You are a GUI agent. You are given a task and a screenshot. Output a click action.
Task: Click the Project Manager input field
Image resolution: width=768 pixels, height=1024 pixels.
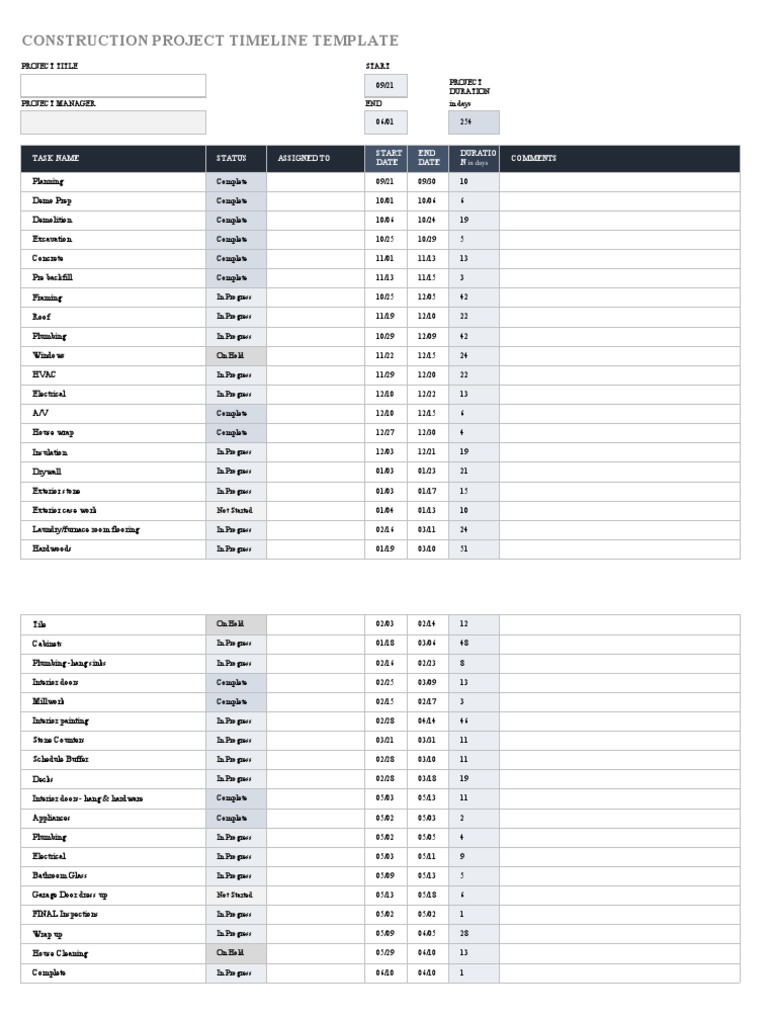point(113,122)
